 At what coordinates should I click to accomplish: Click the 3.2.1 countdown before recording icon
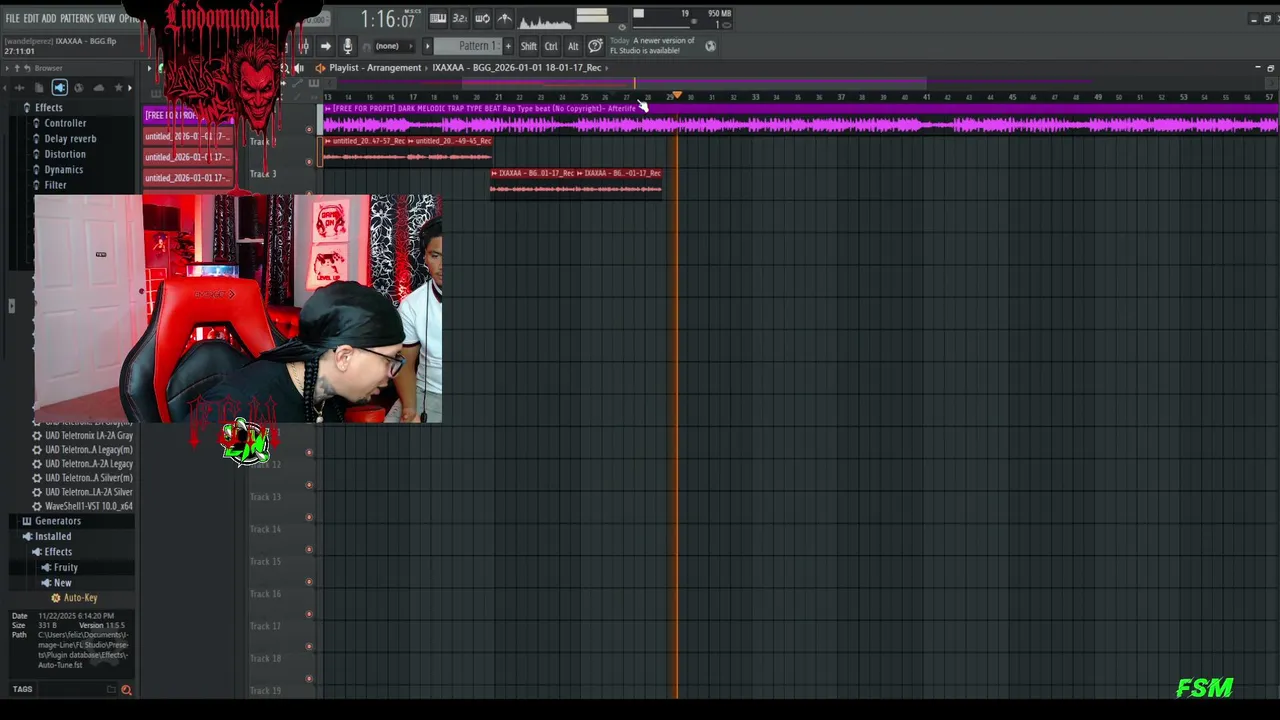(459, 19)
